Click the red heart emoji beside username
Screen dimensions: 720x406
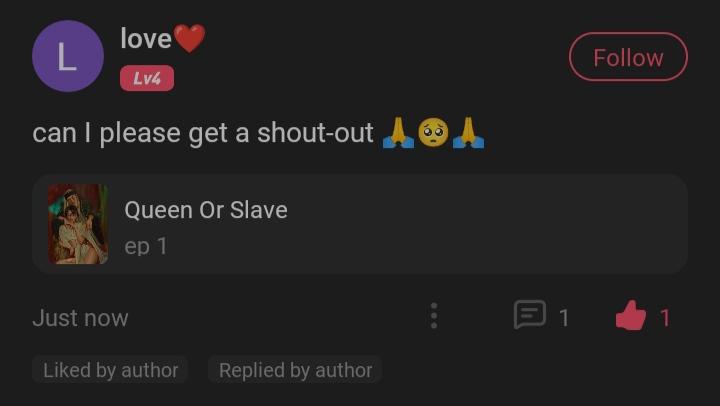[190, 39]
